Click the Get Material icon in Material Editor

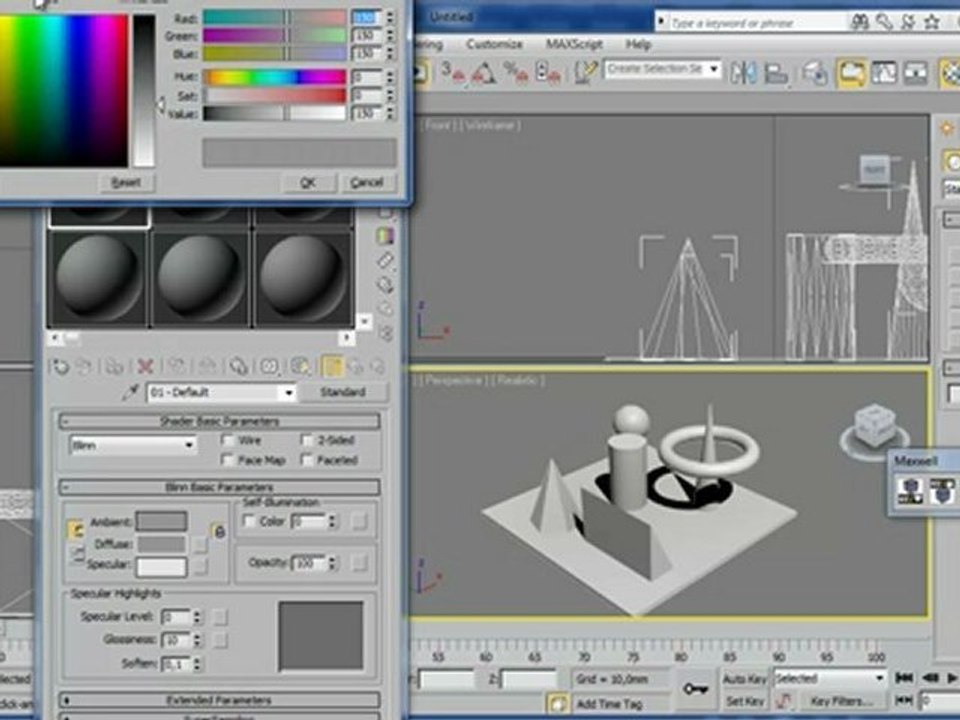[x=60, y=367]
